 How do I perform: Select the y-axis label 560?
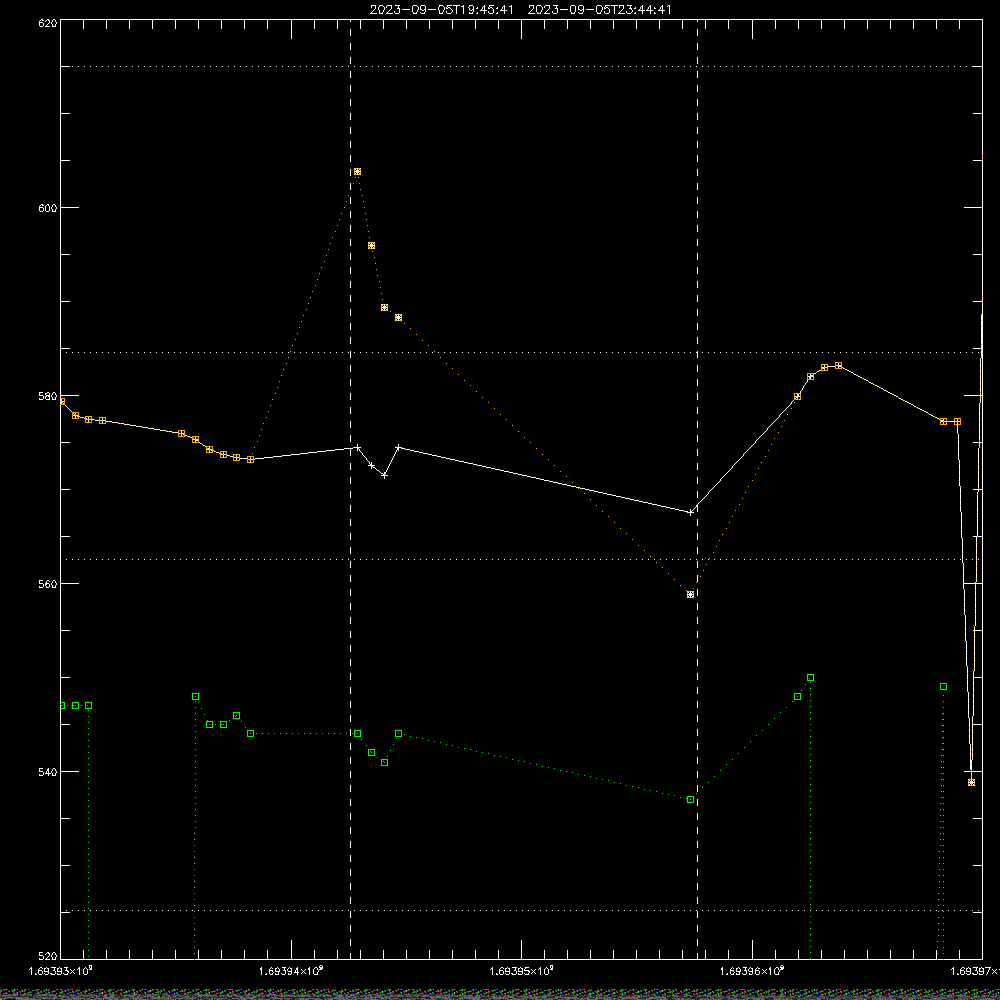pyautogui.click(x=49, y=584)
